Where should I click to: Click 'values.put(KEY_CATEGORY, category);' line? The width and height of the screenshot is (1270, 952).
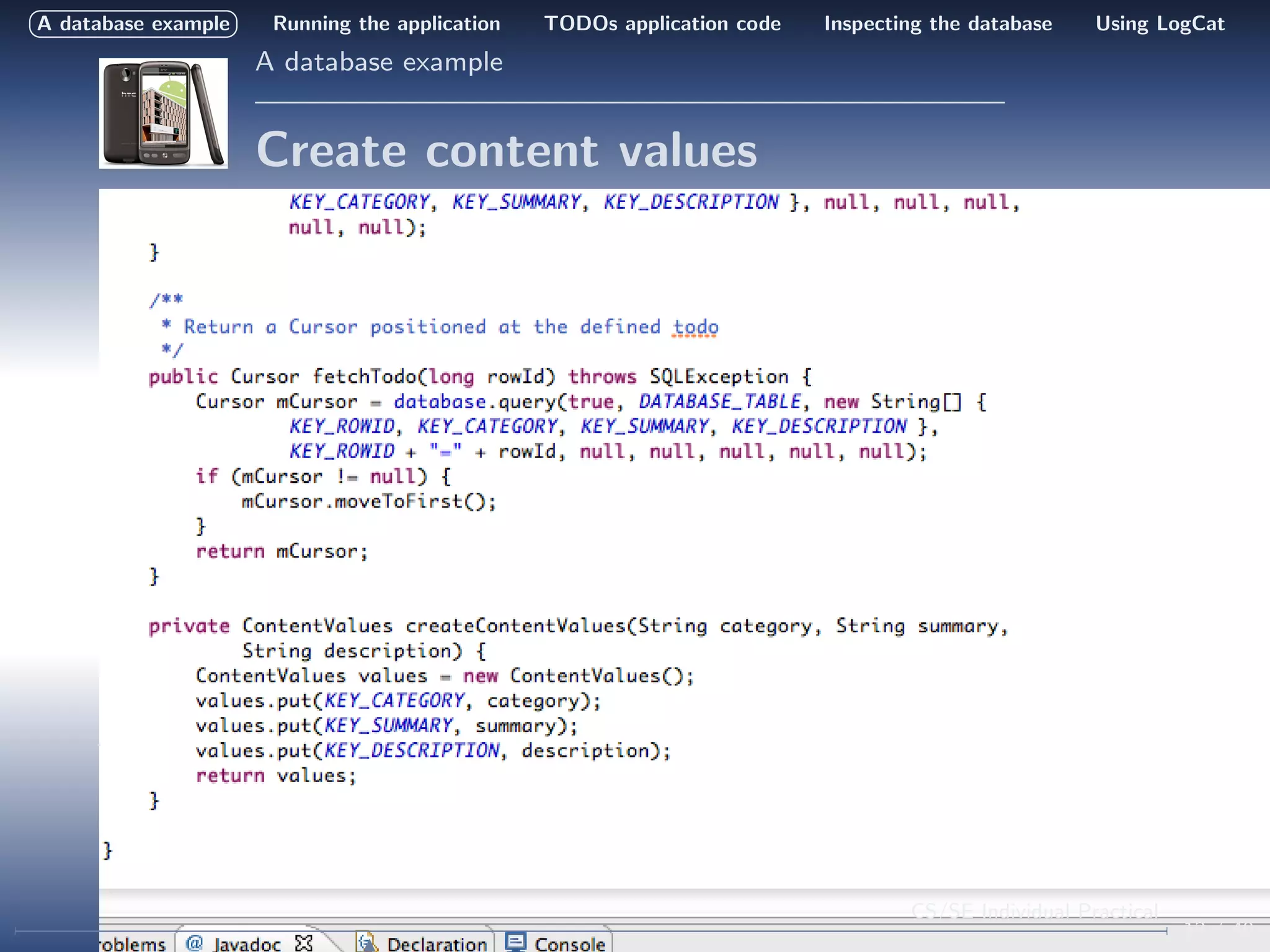[x=398, y=701]
